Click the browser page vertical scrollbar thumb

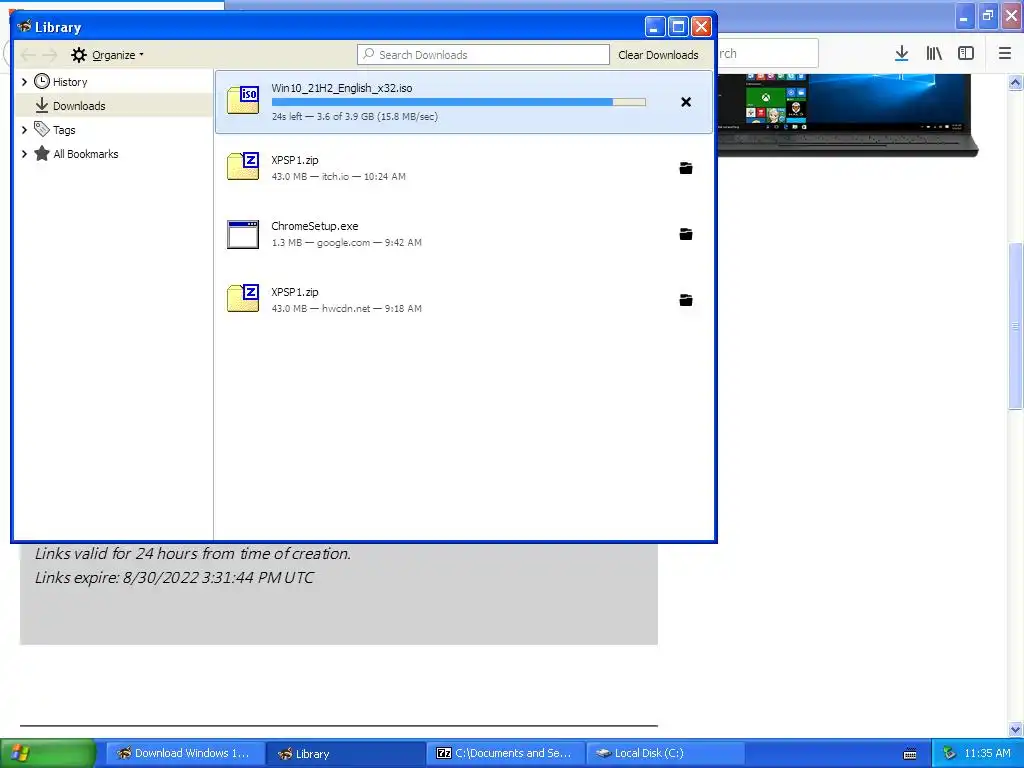point(1015,325)
